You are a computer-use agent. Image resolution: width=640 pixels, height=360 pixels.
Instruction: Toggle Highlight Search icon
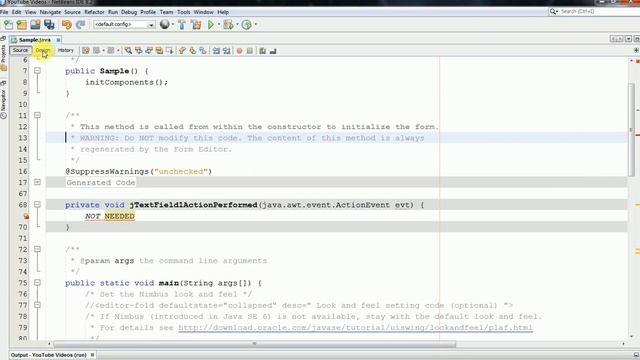point(159,51)
